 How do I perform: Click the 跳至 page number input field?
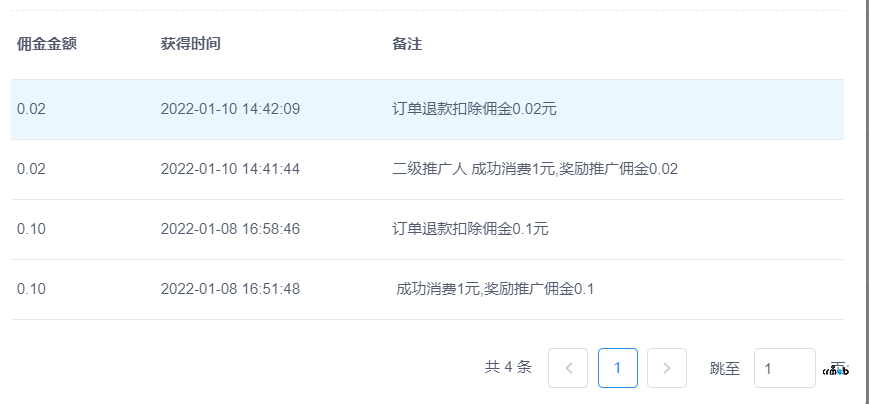pyautogui.click(x=784, y=368)
